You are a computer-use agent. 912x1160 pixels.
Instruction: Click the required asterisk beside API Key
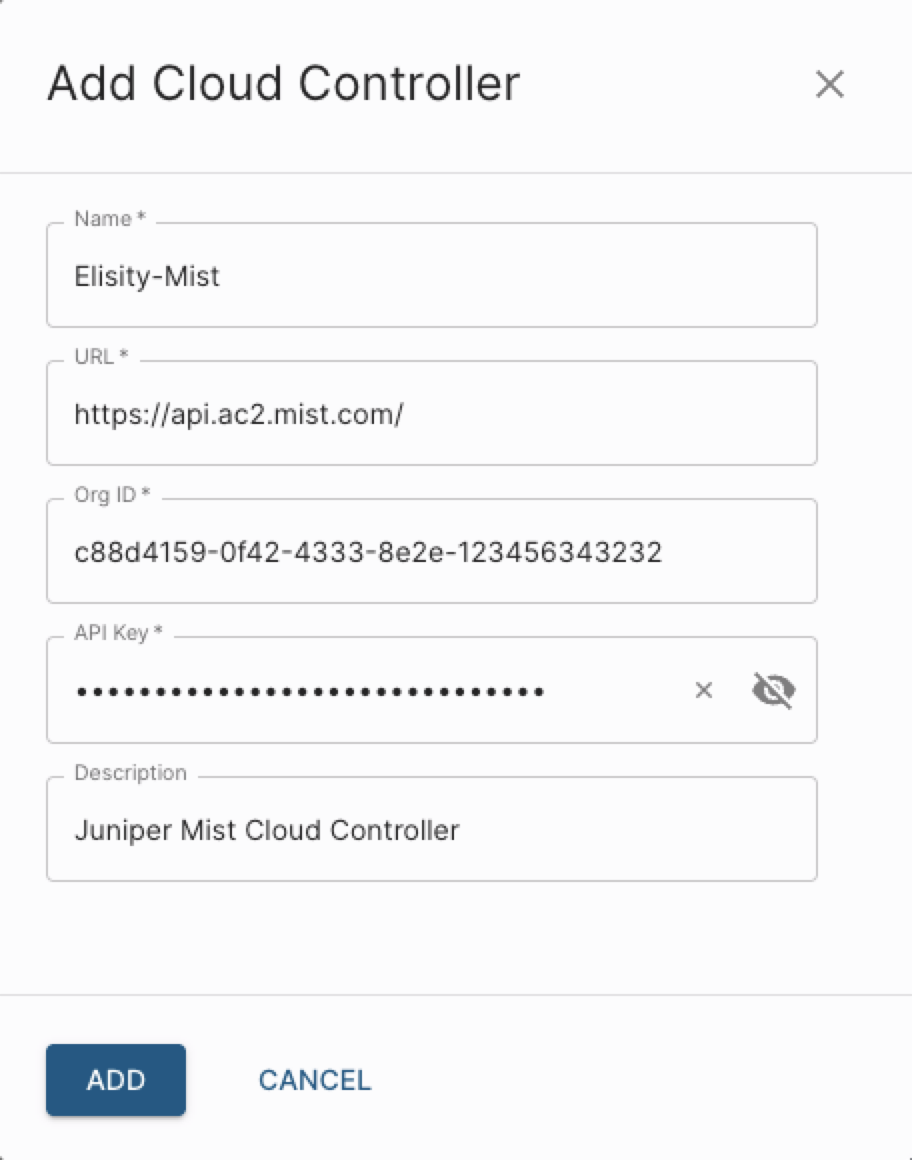(158, 633)
